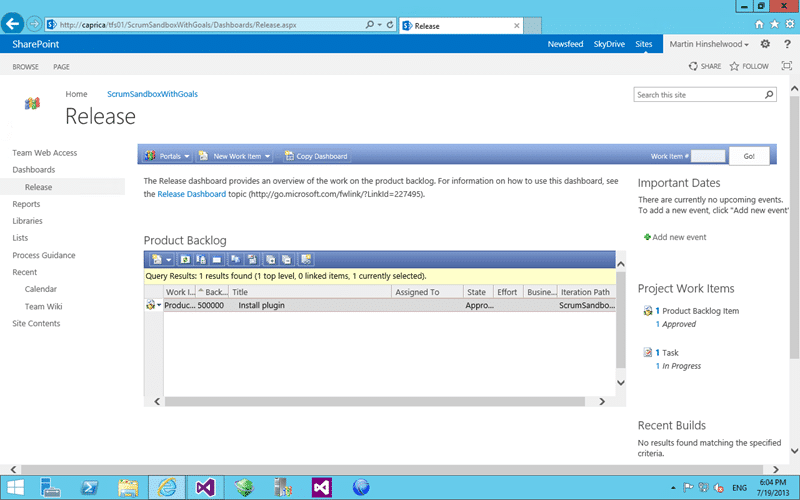Click the site logo next to Release
Viewport: 800px width, 500px height.
pyautogui.click(x=32, y=104)
